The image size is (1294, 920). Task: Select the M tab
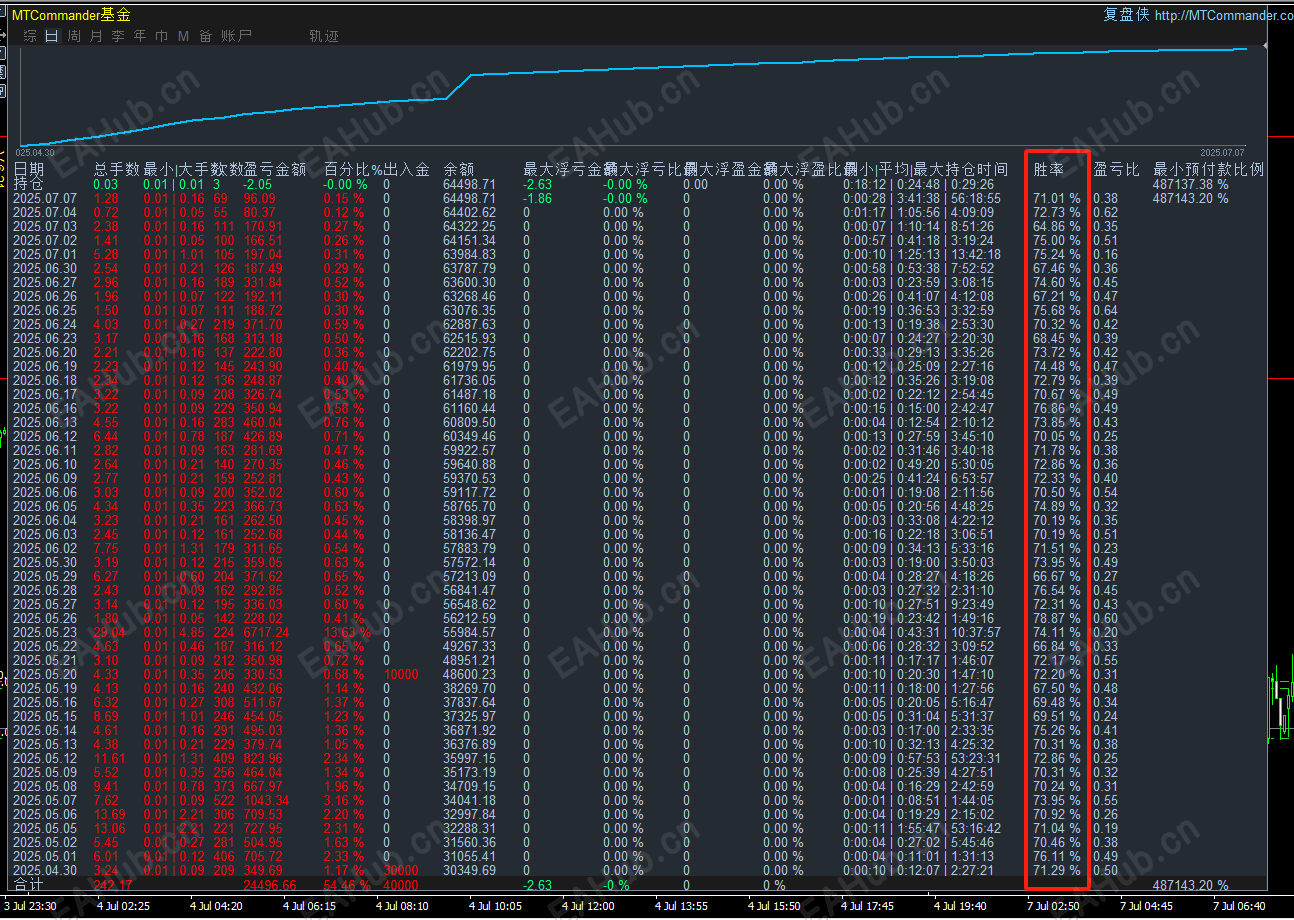click(183, 36)
